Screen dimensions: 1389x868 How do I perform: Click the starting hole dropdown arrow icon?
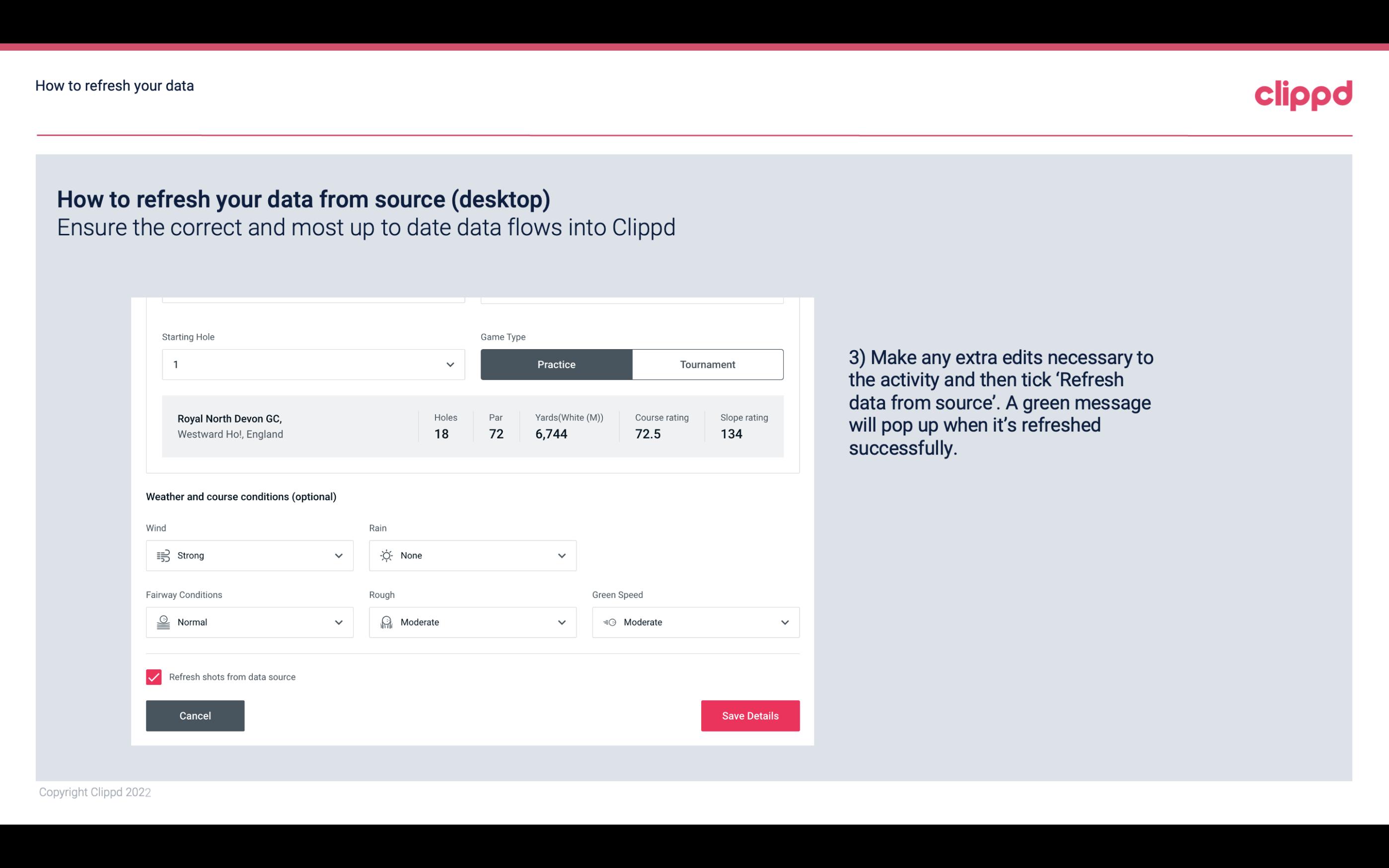449,364
